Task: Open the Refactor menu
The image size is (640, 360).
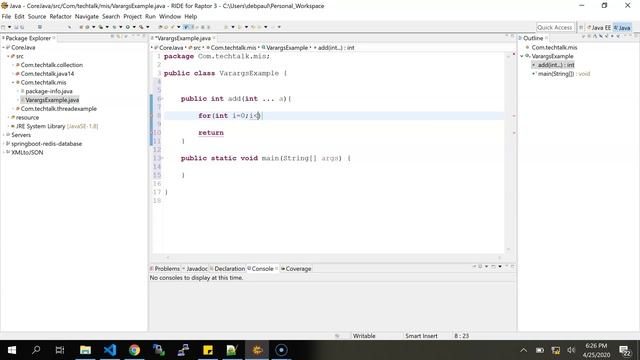Action: click(60, 16)
